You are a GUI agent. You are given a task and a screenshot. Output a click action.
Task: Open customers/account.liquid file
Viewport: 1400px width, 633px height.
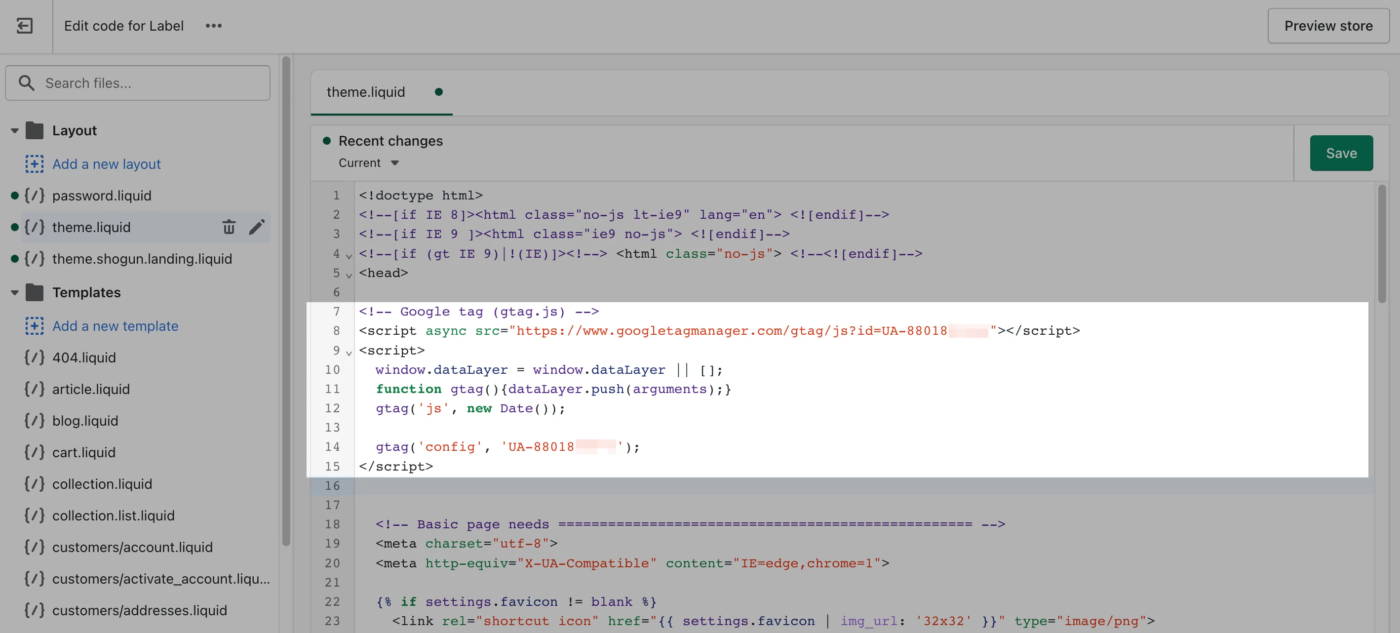coord(132,548)
